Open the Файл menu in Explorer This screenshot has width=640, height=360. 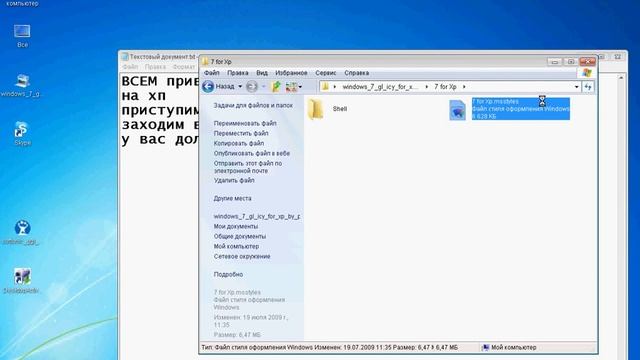(211, 73)
